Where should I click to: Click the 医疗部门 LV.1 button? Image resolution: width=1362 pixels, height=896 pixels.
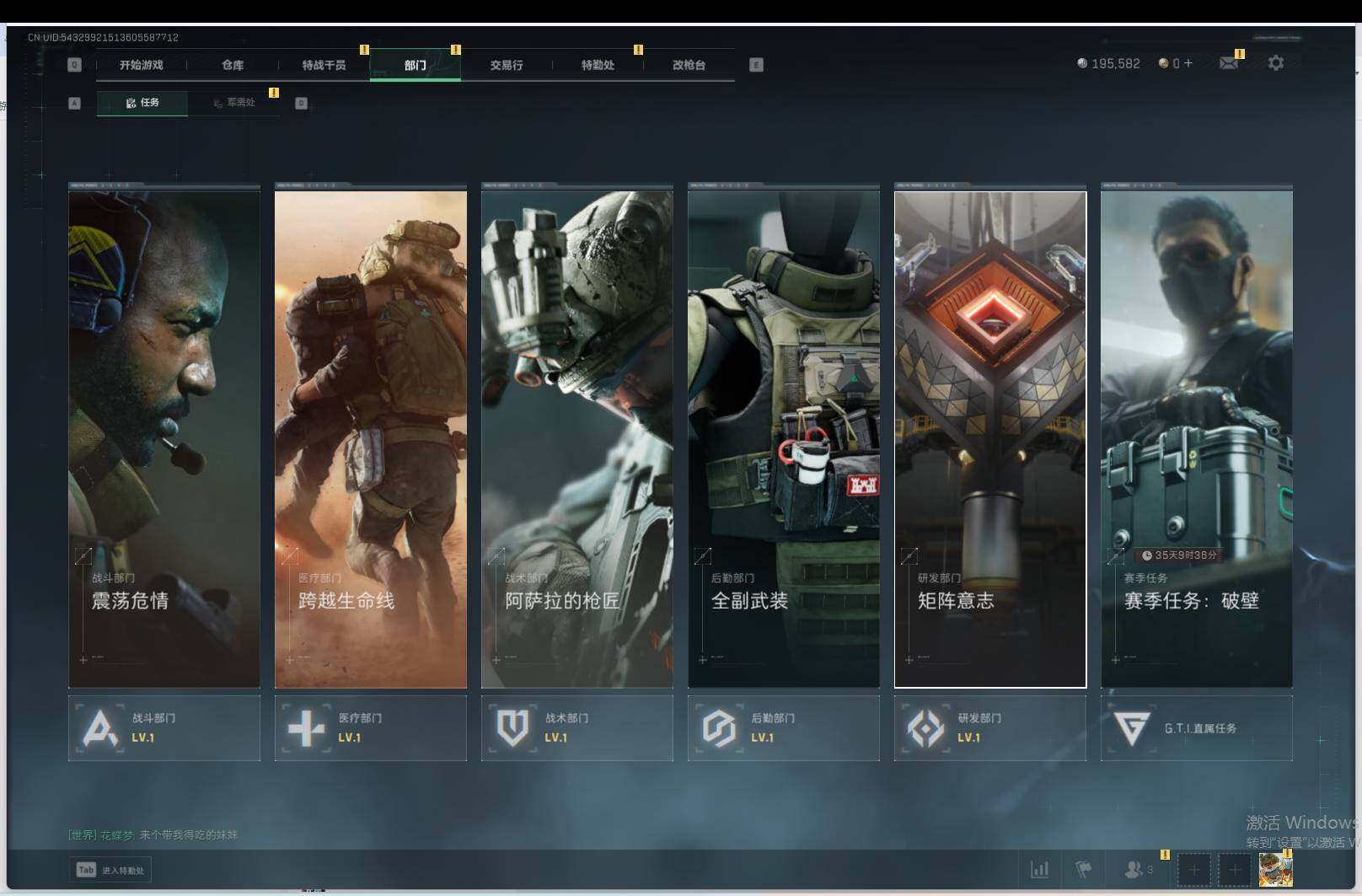(371, 728)
